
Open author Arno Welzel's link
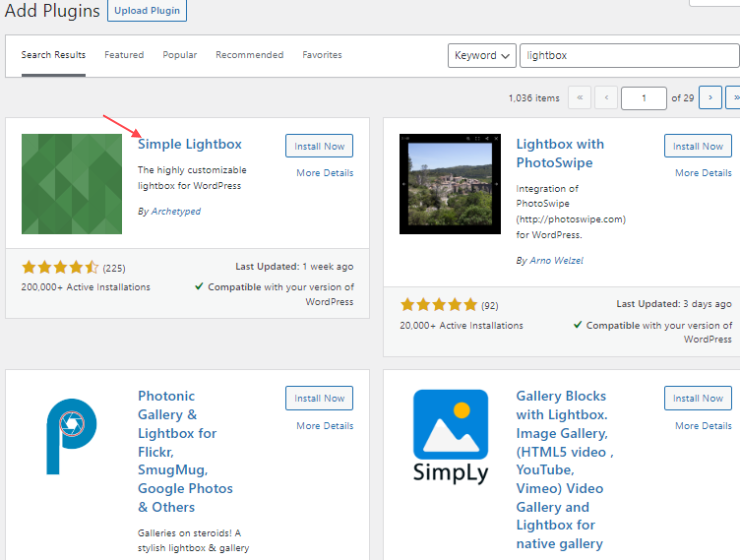pyautogui.click(x=557, y=260)
